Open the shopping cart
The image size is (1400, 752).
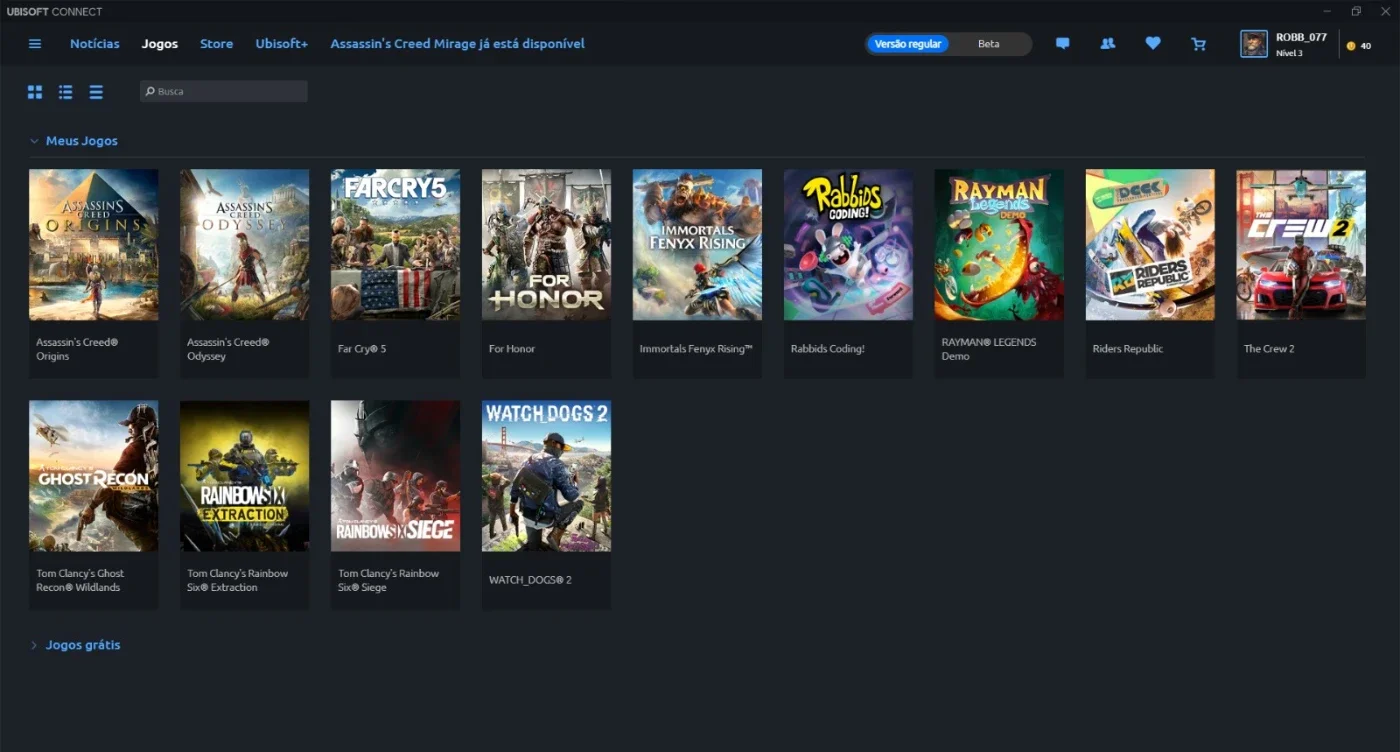(x=1198, y=44)
